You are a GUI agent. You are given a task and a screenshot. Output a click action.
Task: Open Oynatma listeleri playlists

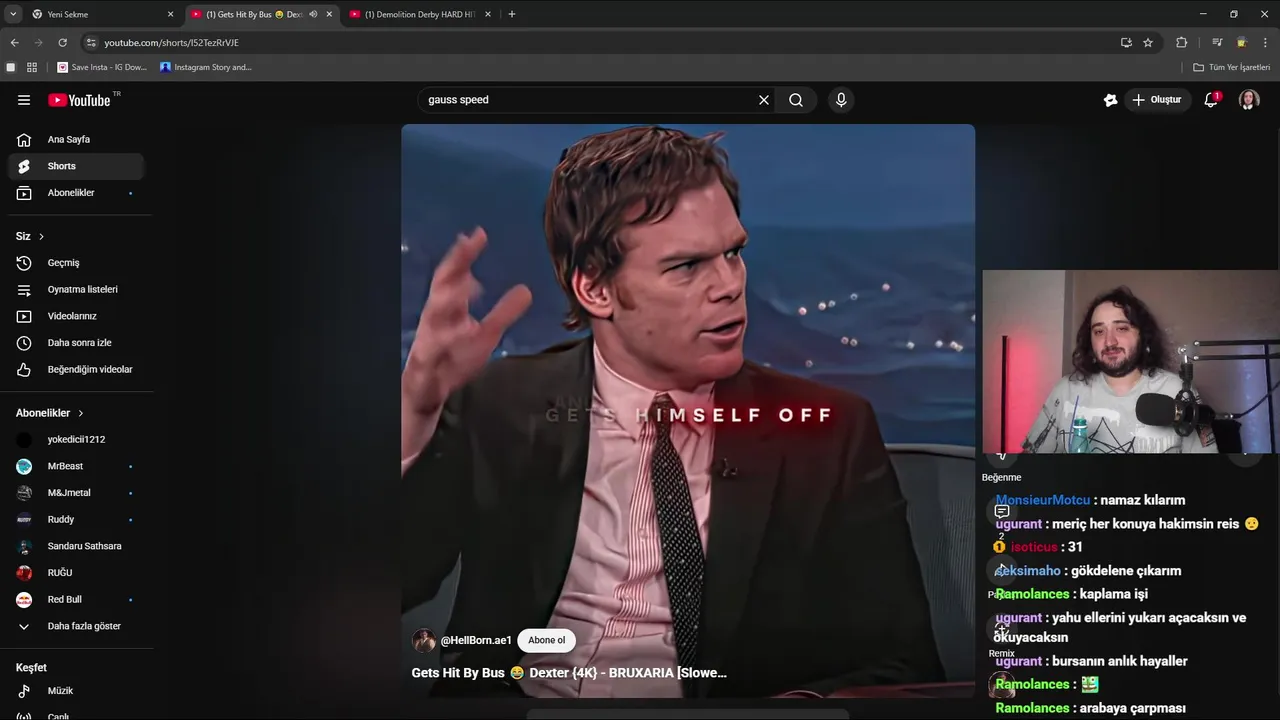[x=76, y=290]
